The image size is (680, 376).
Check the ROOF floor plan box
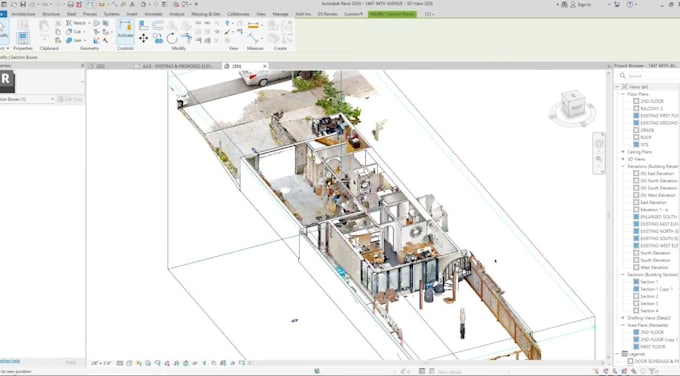[636, 137]
